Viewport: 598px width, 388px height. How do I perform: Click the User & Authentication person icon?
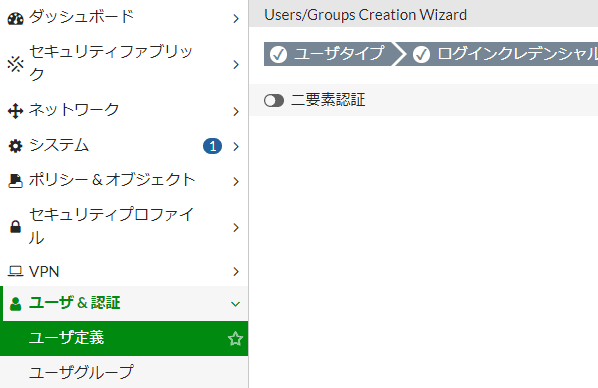(15, 304)
